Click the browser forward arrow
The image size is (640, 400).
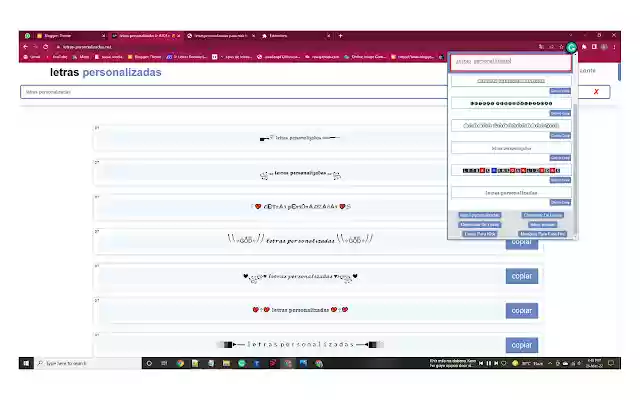tap(36, 47)
